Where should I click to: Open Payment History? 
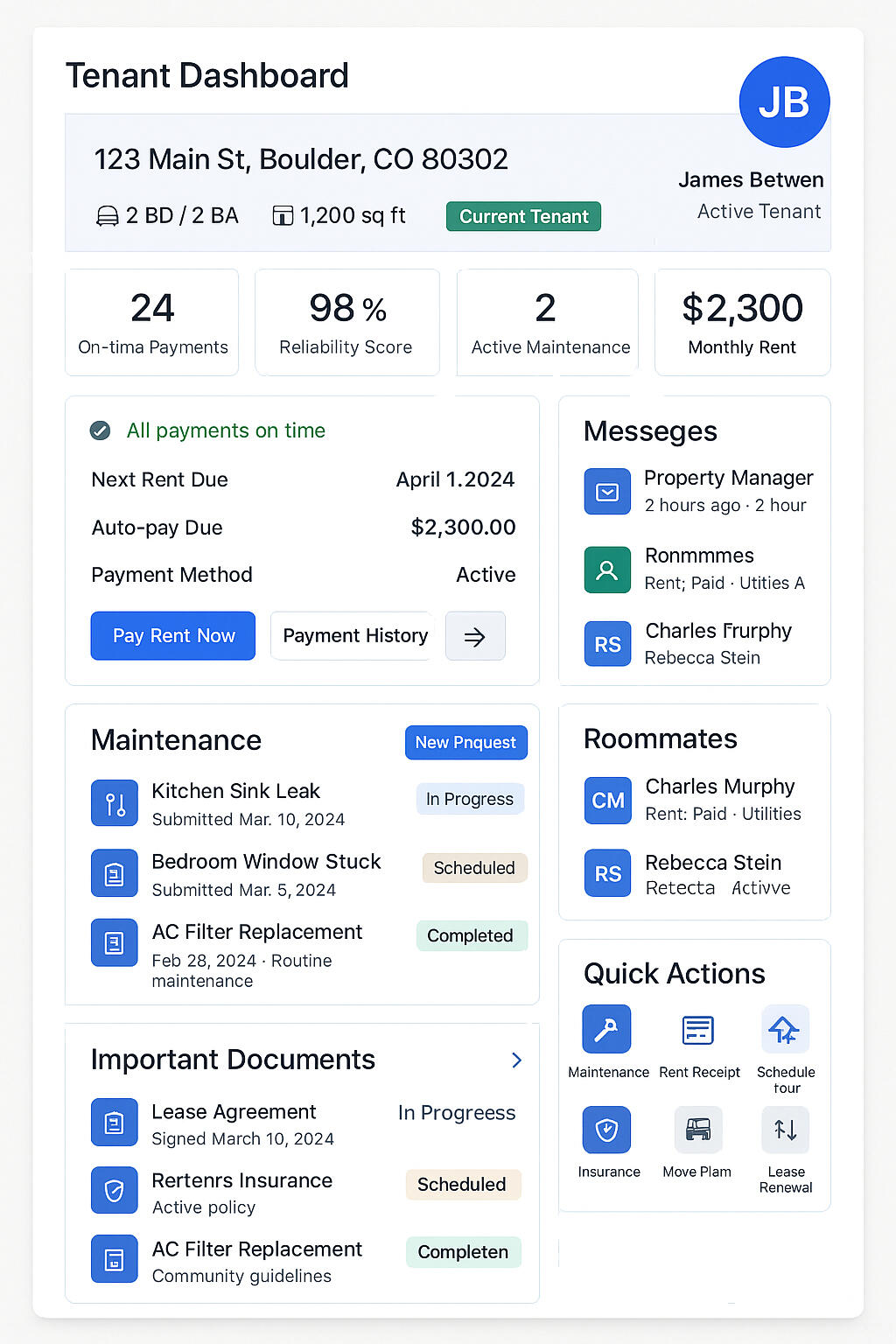[x=355, y=636]
